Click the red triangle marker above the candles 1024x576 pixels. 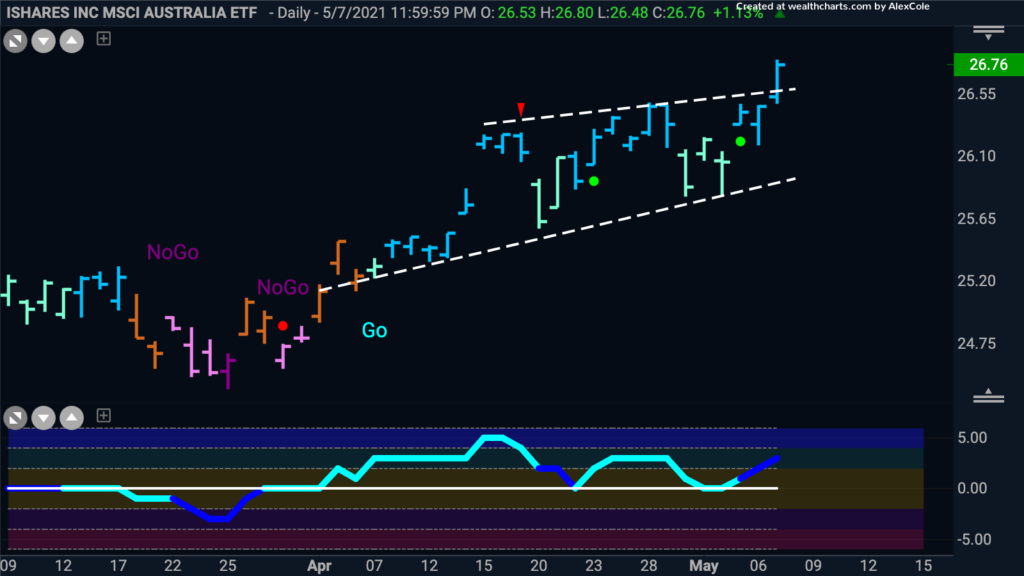tap(520, 109)
